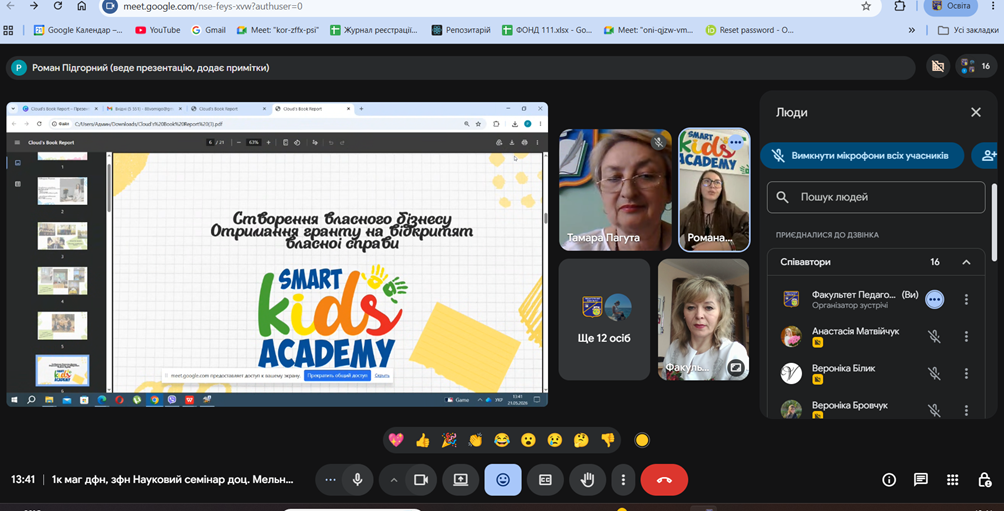Open the Освіта browser profile
1004x511 pixels.
(x=951, y=6)
